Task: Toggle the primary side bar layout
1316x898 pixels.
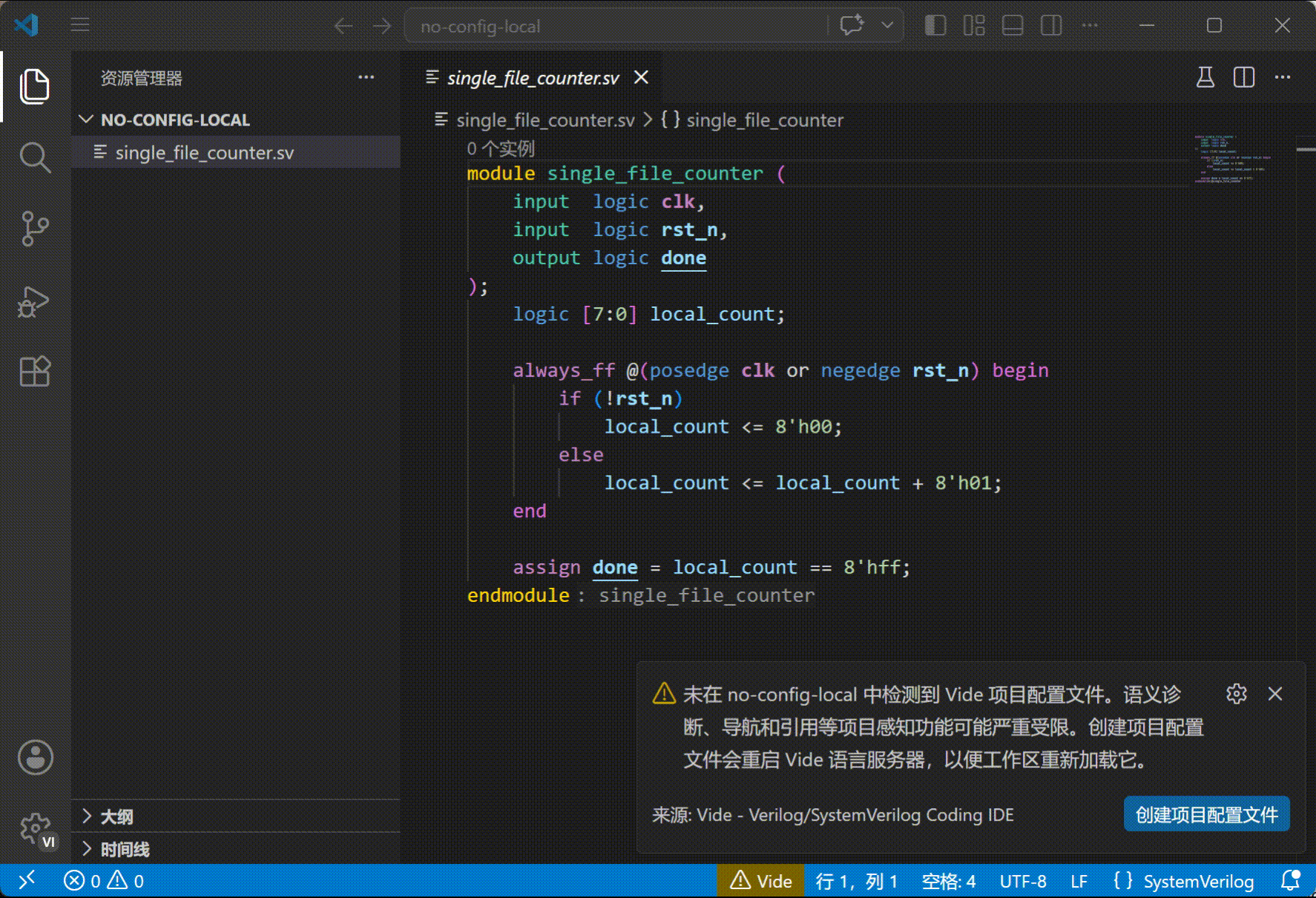Action: (x=935, y=26)
